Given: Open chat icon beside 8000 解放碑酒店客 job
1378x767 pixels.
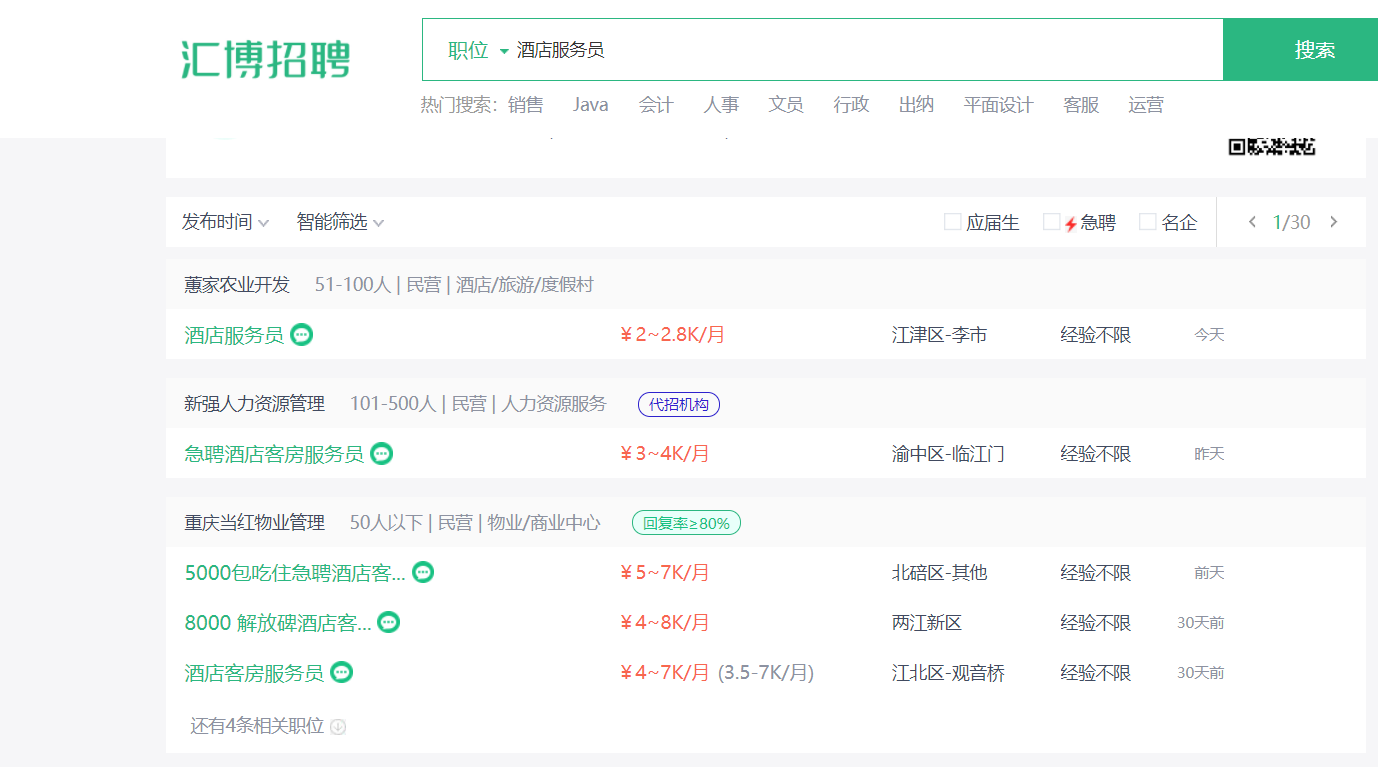Looking at the screenshot, I should 389,623.
